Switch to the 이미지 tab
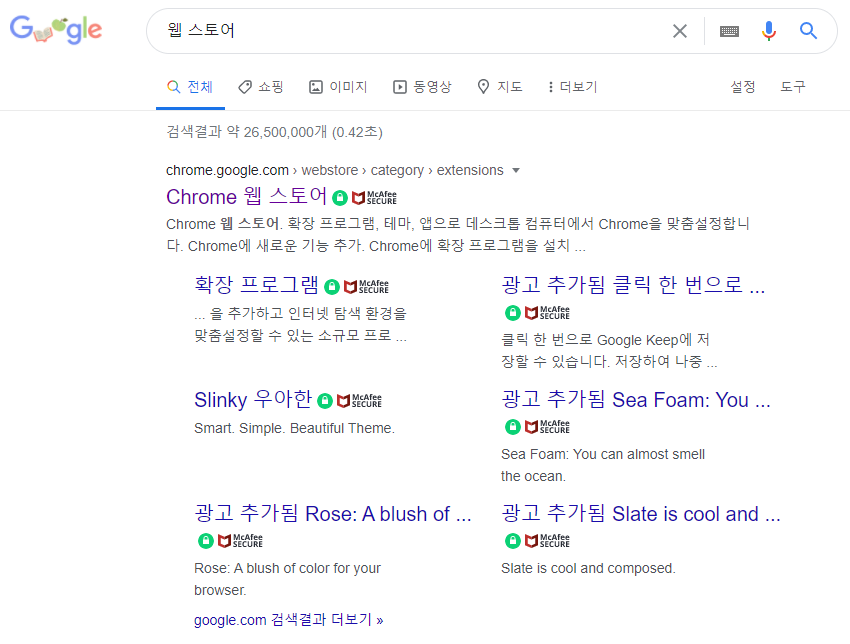850x644 pixels. [x=338, y=87]
